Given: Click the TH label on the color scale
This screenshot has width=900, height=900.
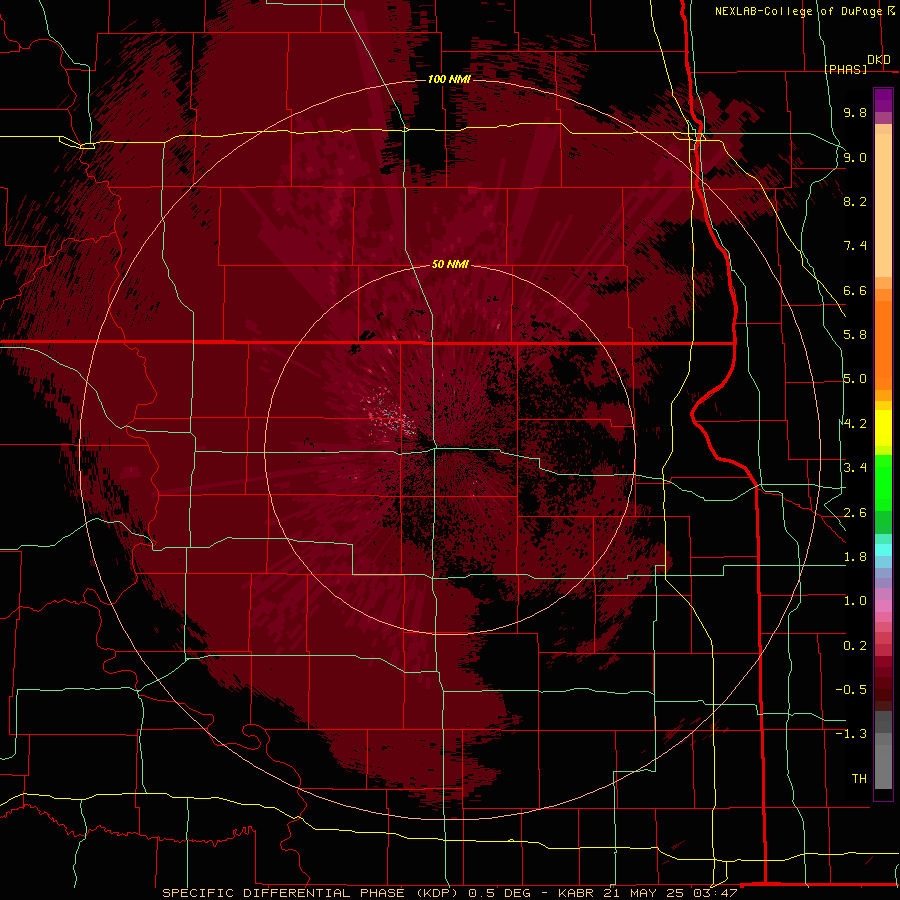Looking at the screenshot, I should click(x=859, y=779).
